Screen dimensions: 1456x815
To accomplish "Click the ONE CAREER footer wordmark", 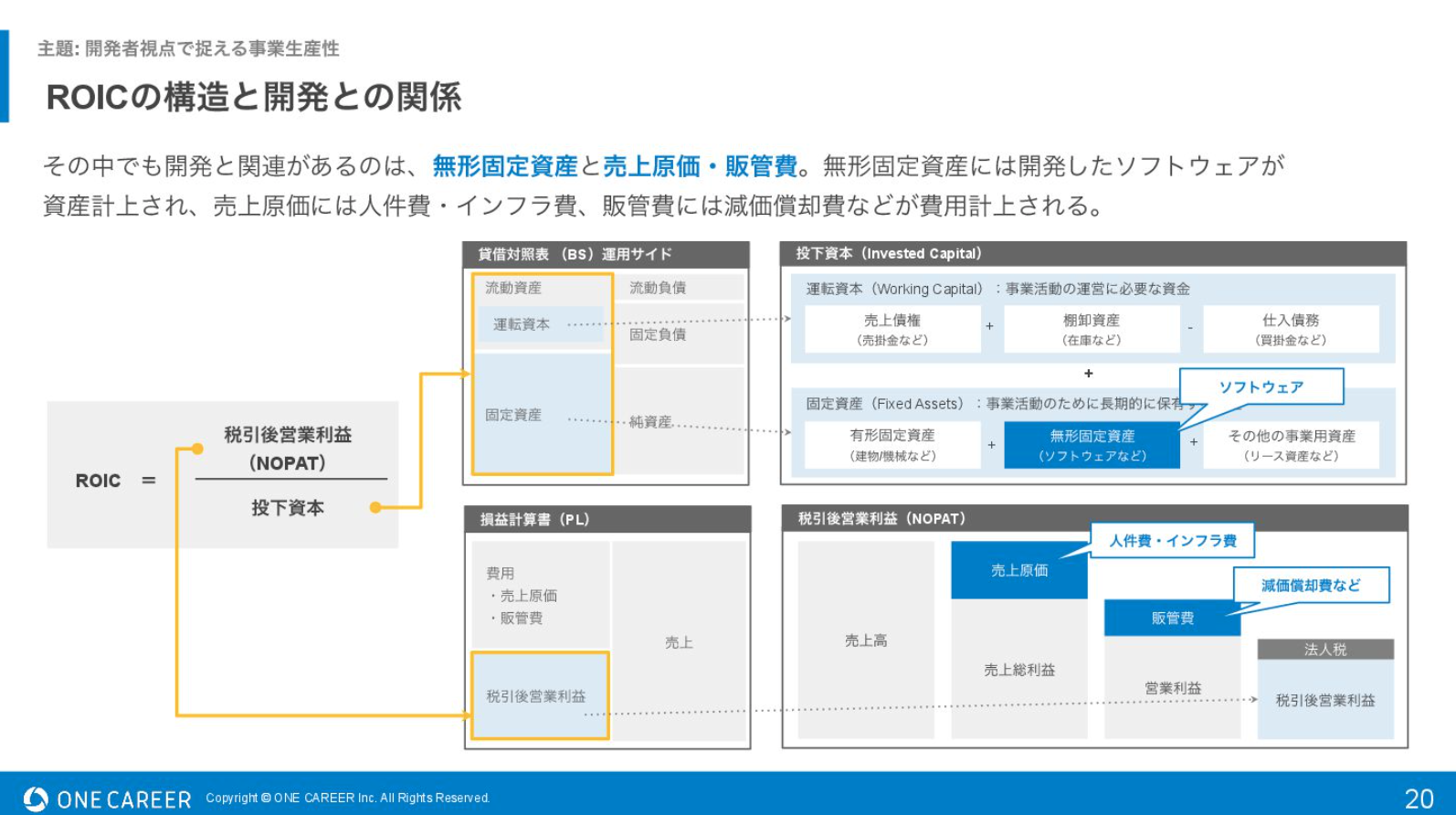I will pyautogui.click(x=124, y=800).
